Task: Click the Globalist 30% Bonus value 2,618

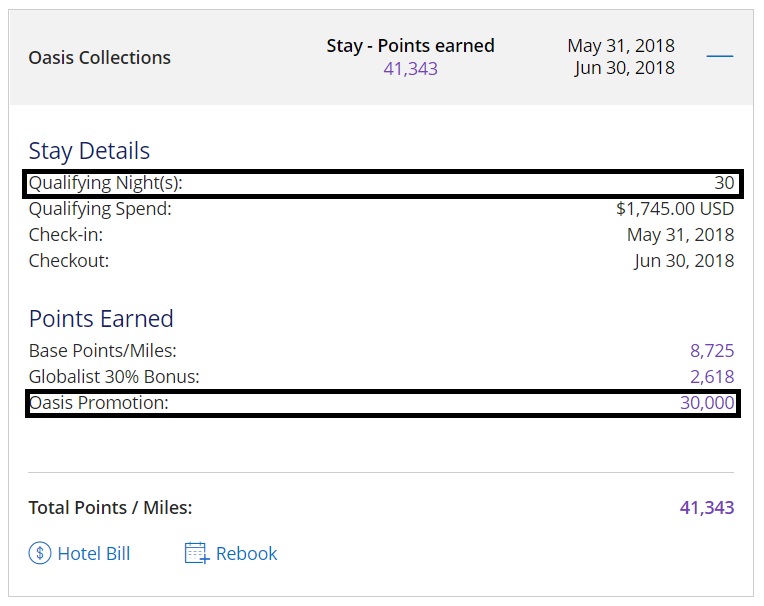Action: coord(711,377)
